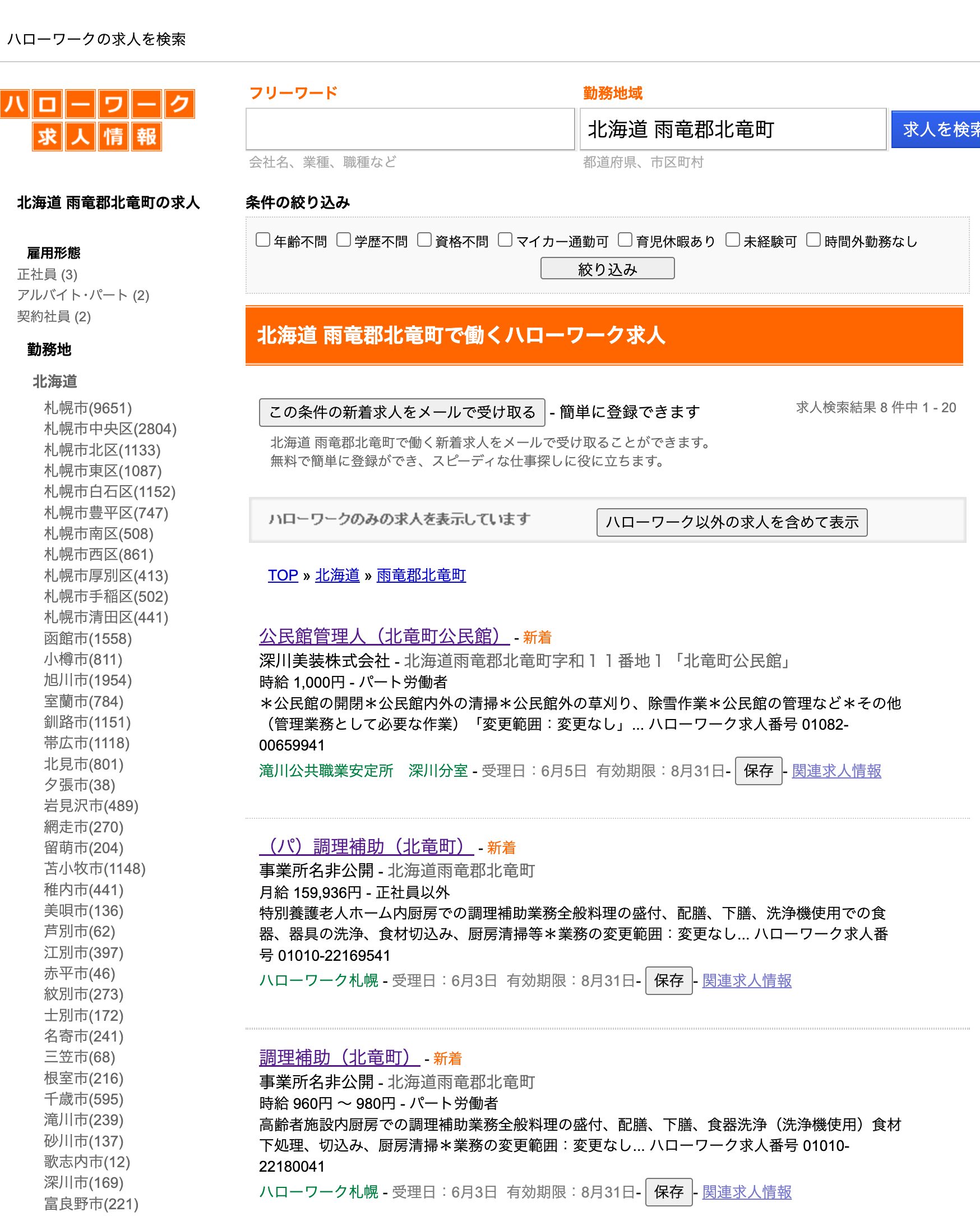Enable the 年齢不問 filter checkbox
The width and height of the screenshot is (980, 1216).
(x=262, y=241)
